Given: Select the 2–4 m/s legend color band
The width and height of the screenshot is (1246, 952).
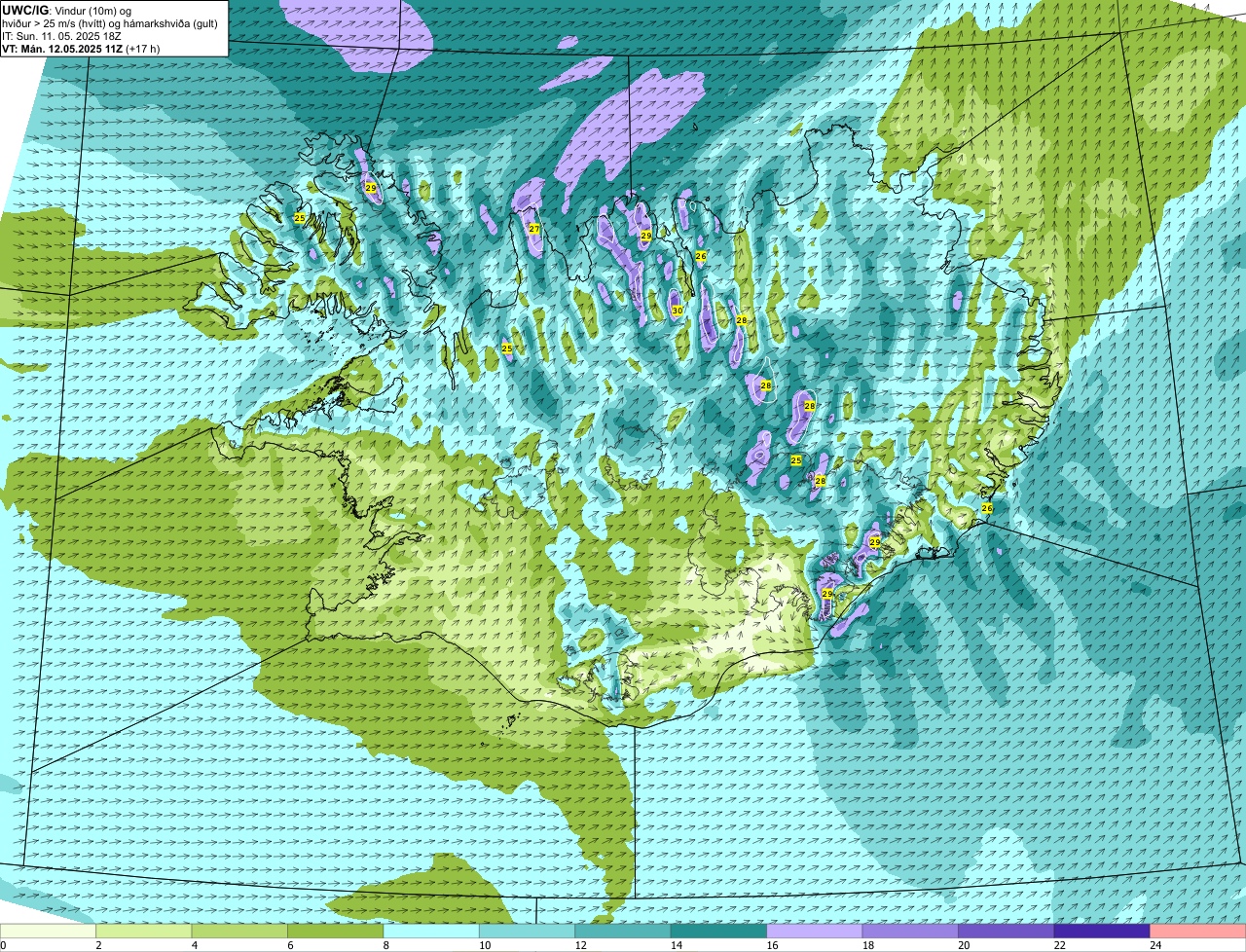Looking at the screenshot, I should (x=144, y=931).
